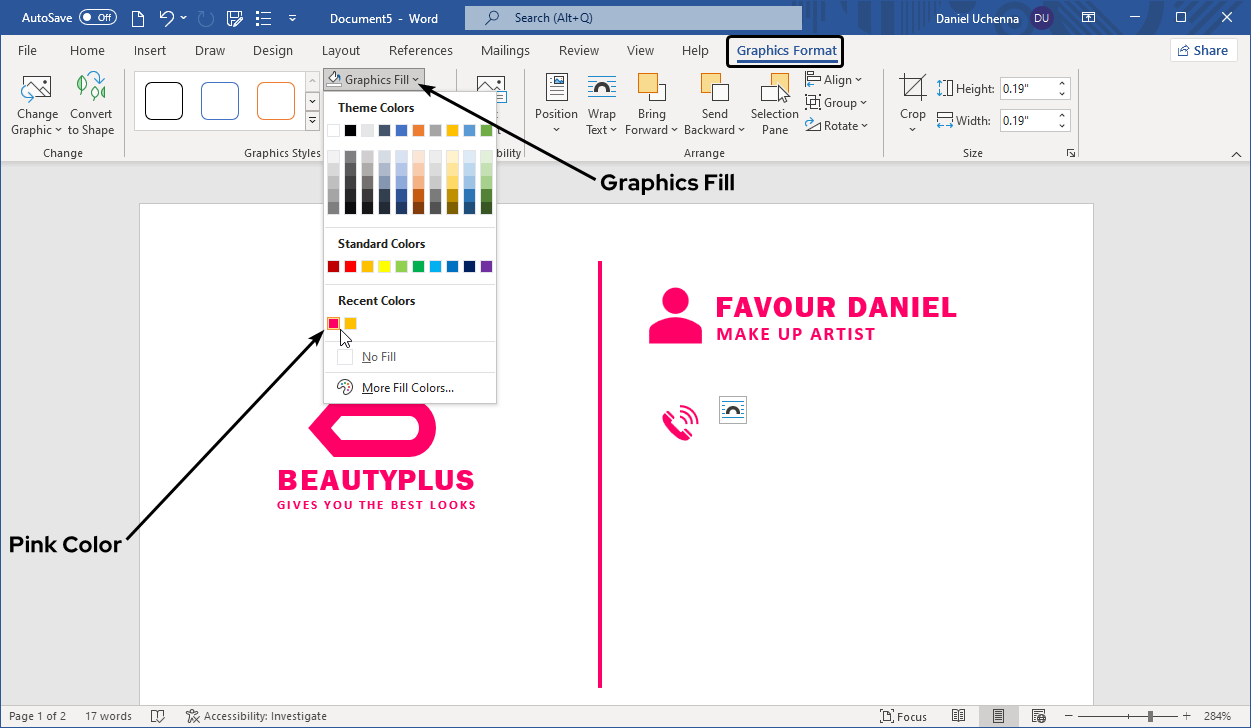Click the Save icon in title bar
The width and height of the screenshot is (1251, 728).
(x=235, y=18)
